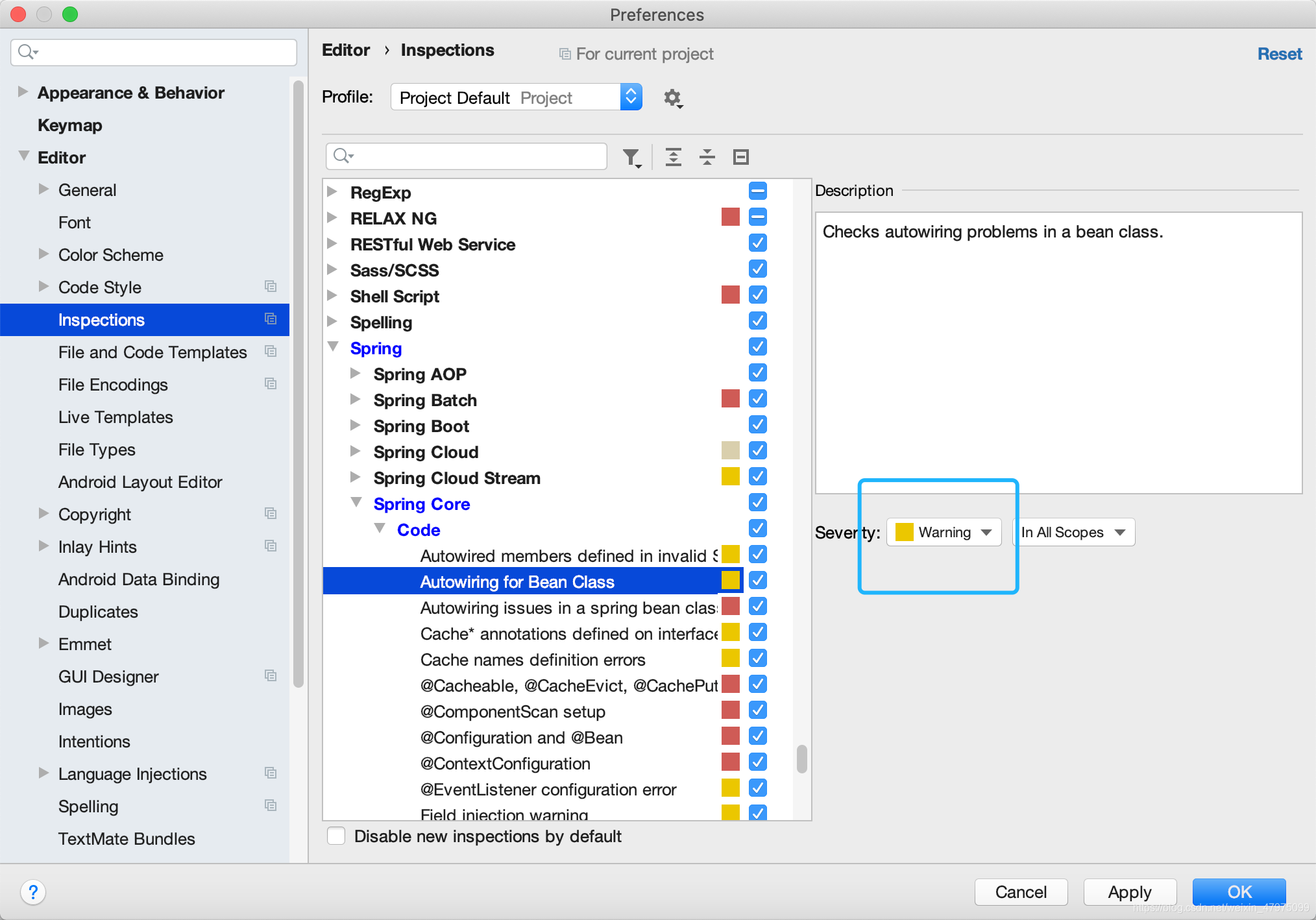The width and height of the screenshot is (1316, 920).
Task: Select Android Data Binding settings
Action: tap(139, 579)
